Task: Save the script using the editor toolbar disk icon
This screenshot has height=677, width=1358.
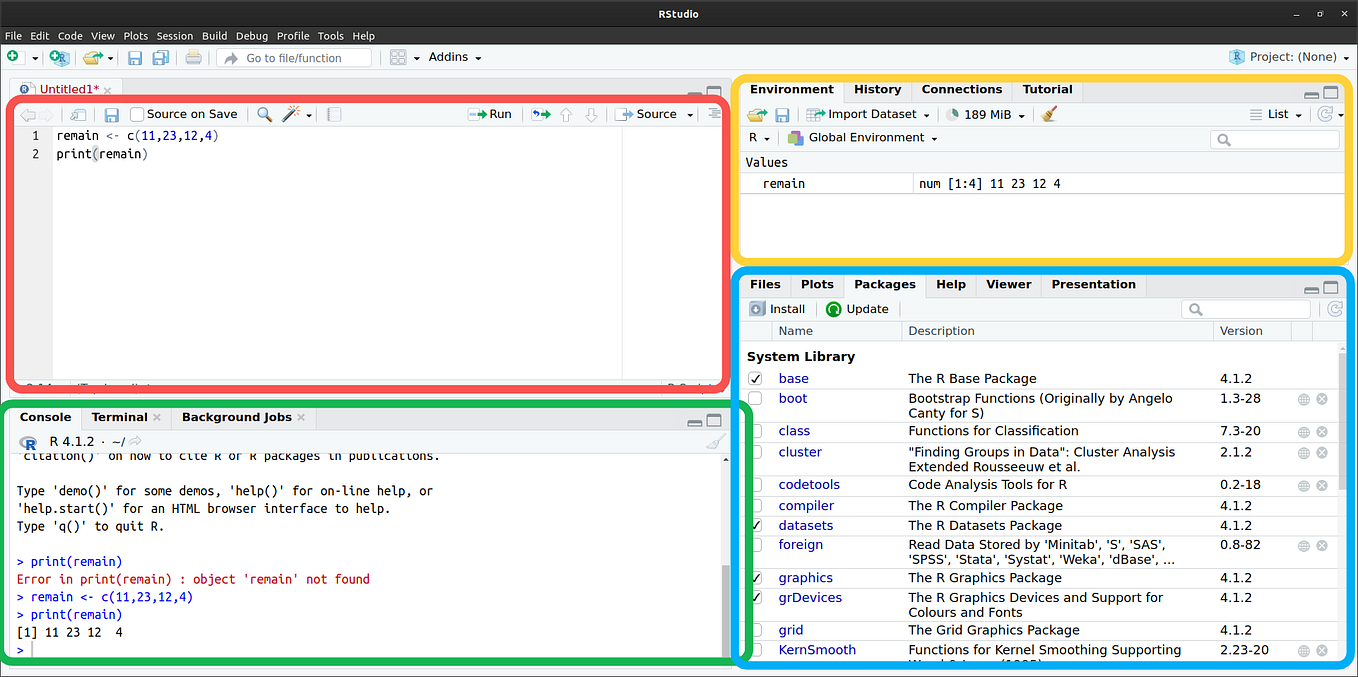Action: click(113, 113)
